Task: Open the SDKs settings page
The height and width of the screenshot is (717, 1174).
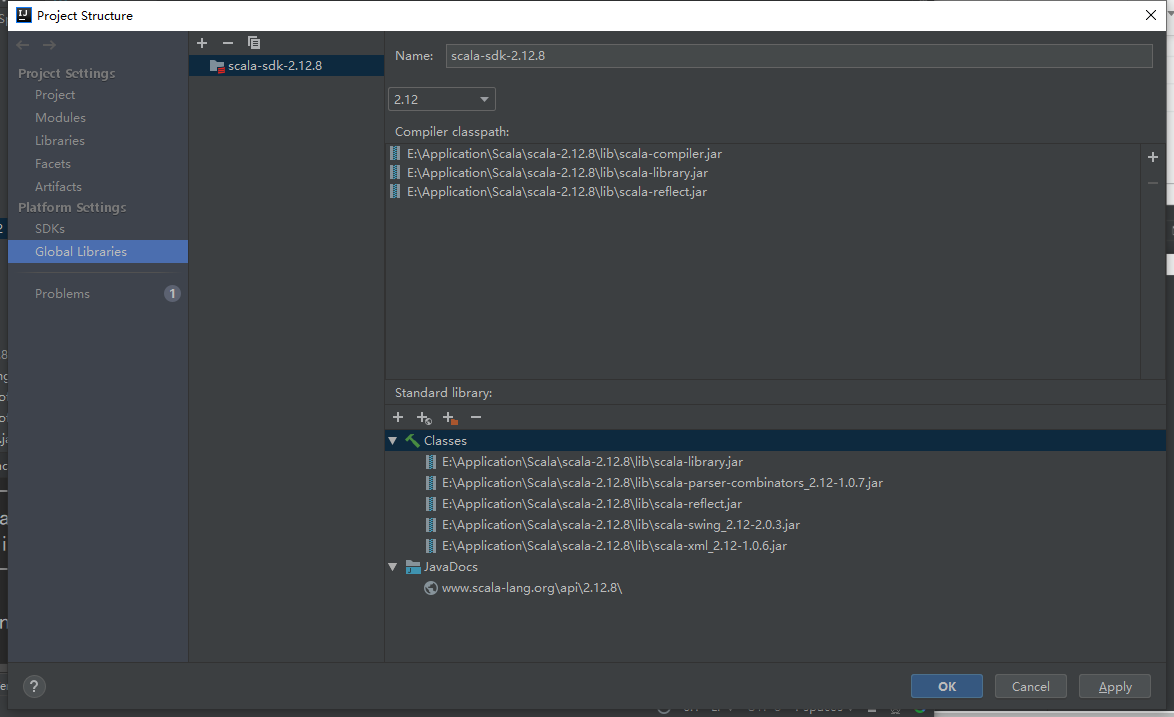Action: point(49,228)
